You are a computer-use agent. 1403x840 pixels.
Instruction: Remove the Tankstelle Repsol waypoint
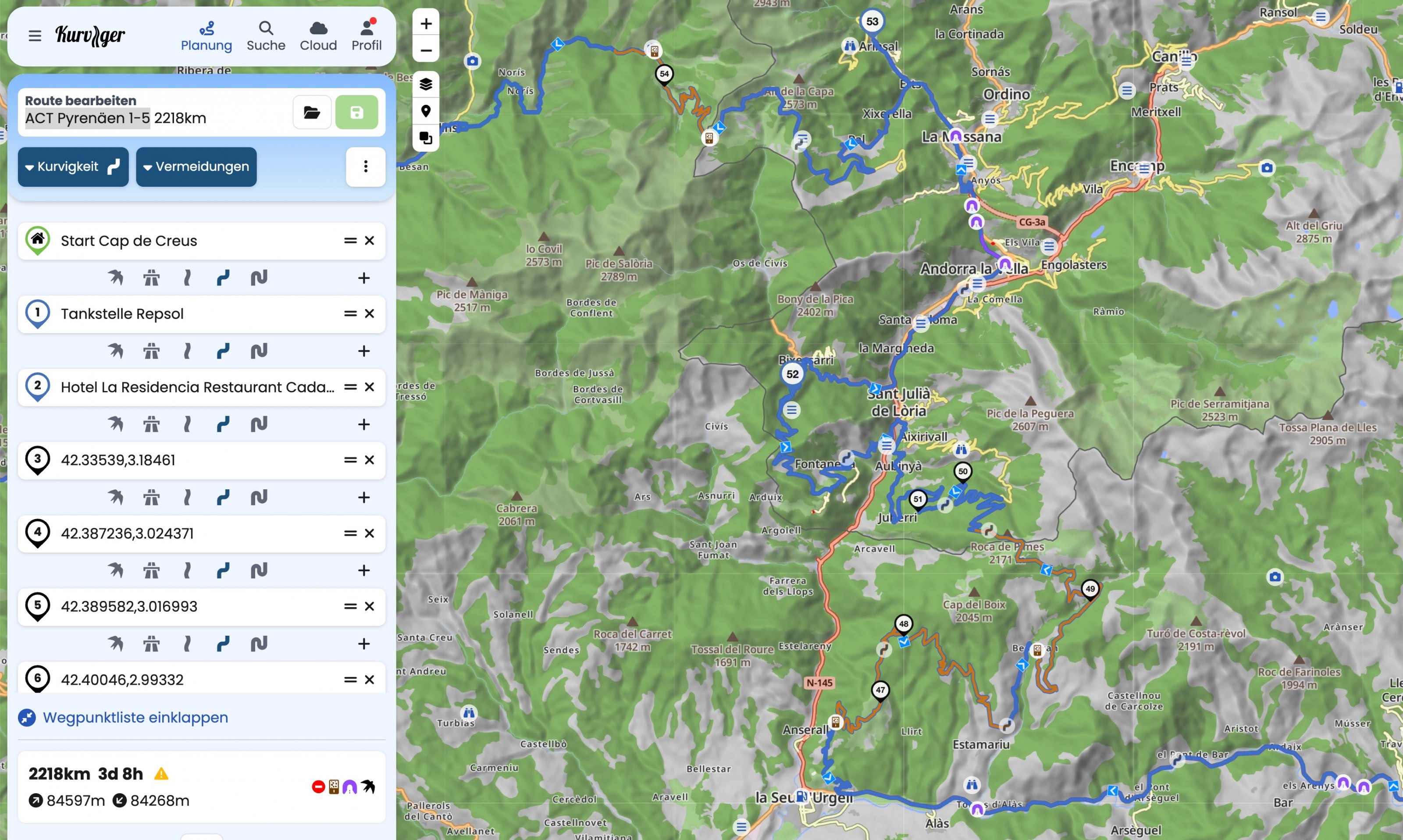(x=370, y=313)
